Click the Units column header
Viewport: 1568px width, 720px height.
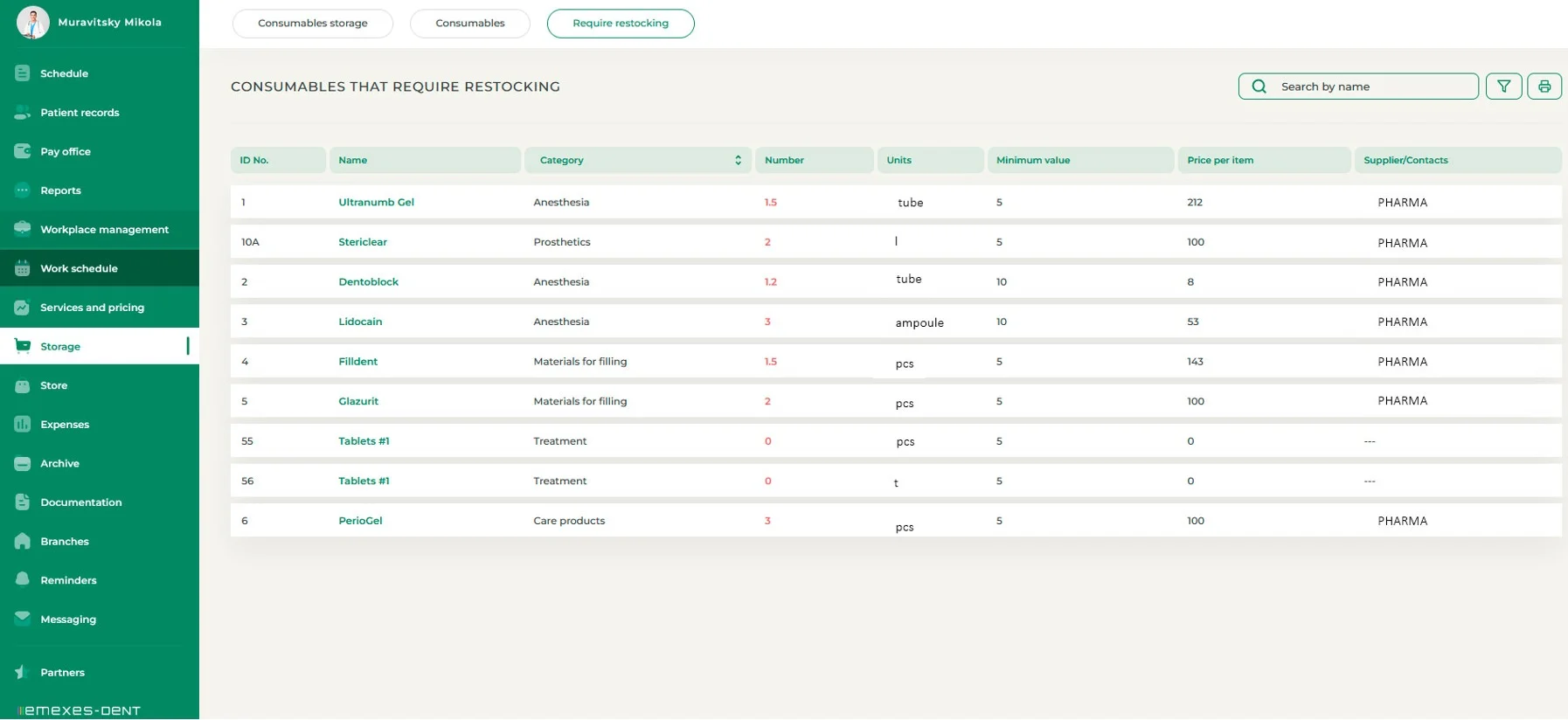[930, 160]
